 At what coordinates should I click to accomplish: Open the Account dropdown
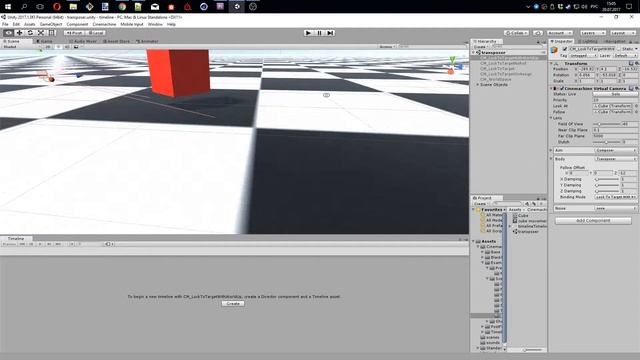[x=559, y=33]
